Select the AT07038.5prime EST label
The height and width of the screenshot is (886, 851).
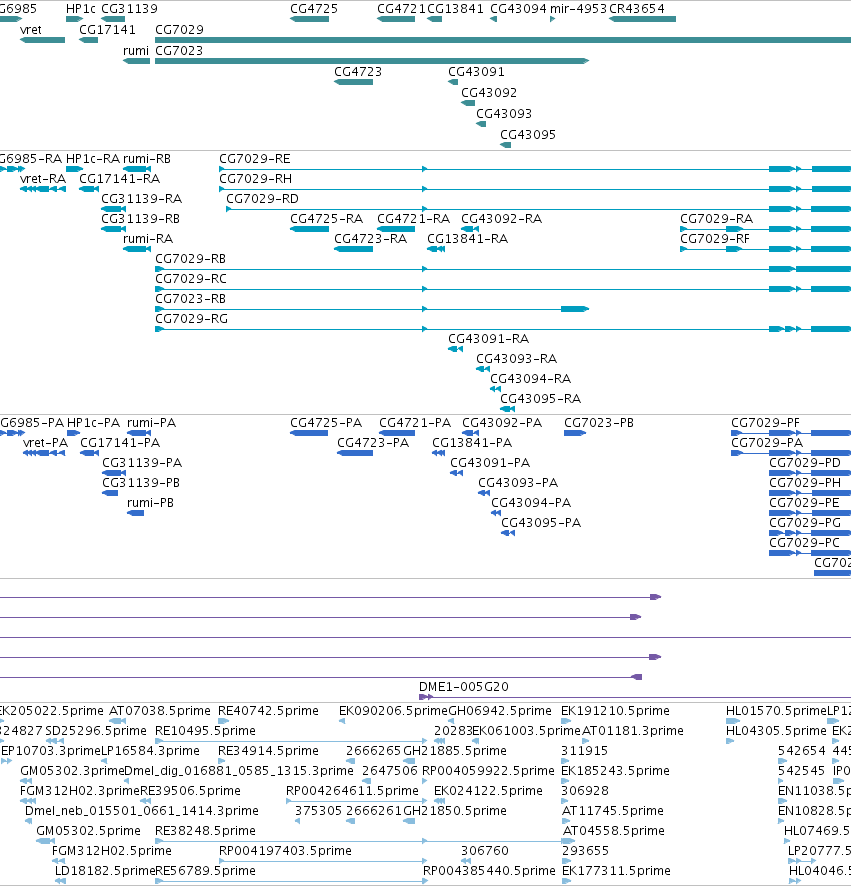click(160, 711)
